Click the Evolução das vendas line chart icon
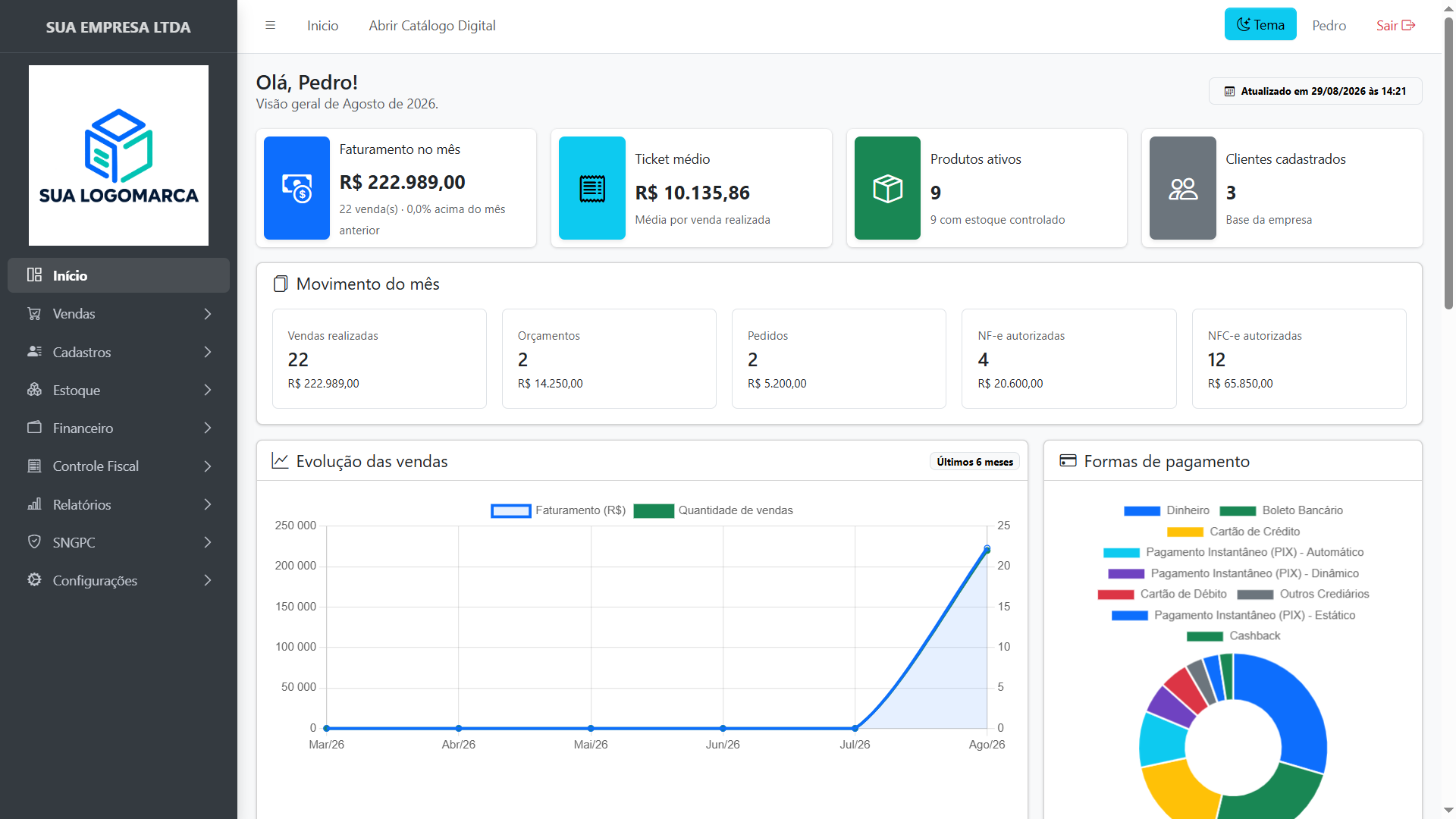The height and width of the screenshot is (819, 1456). click(280, 461)
